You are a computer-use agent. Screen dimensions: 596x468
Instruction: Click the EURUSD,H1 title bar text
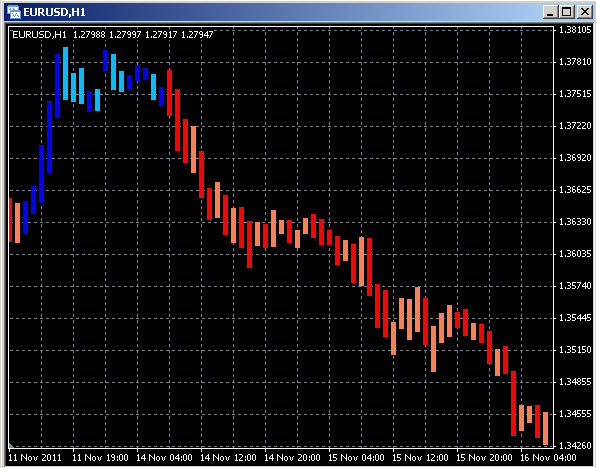[x=54, y=13]
